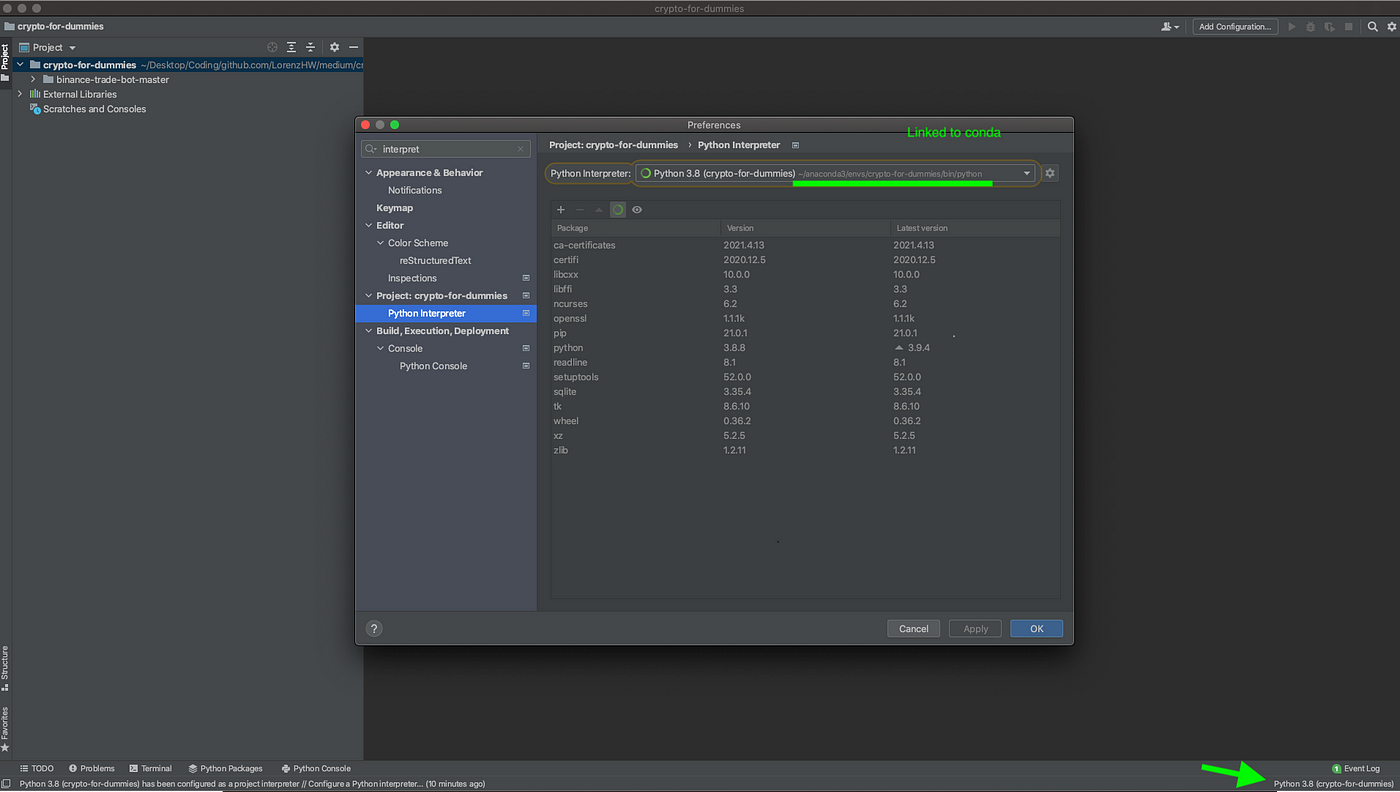This screenshot has width=1400, height=792.
Task: Select the zlib package row
Action: [x=805, y=450]
